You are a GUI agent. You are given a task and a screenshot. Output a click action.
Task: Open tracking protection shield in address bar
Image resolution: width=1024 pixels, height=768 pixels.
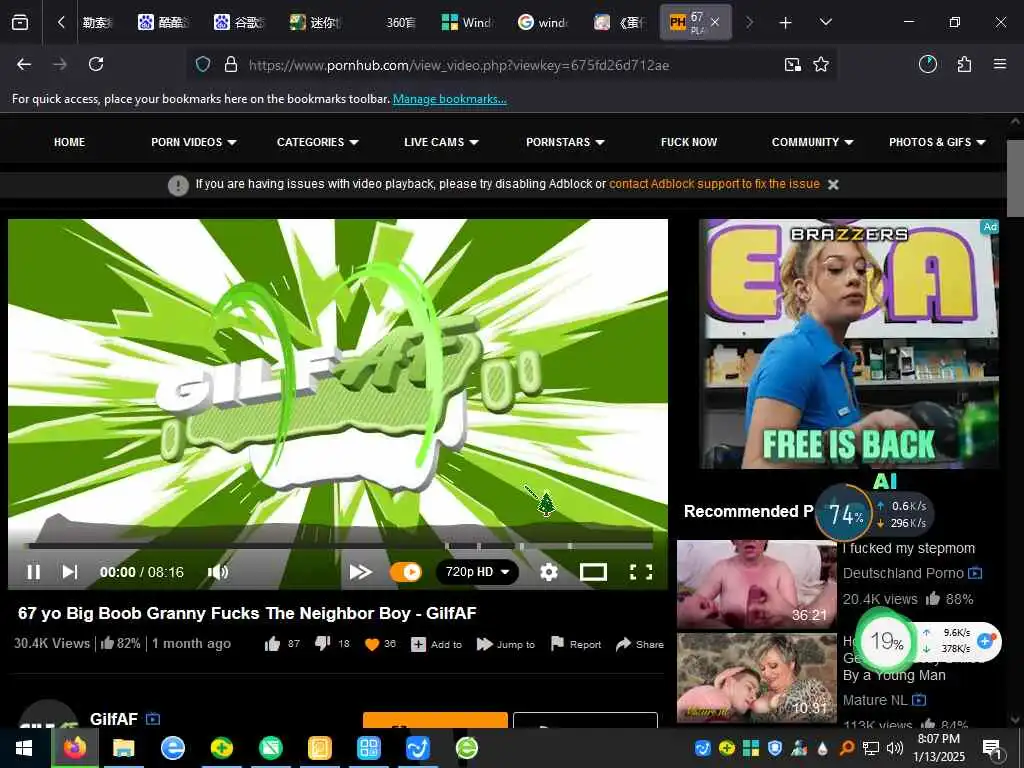[203, 64]
